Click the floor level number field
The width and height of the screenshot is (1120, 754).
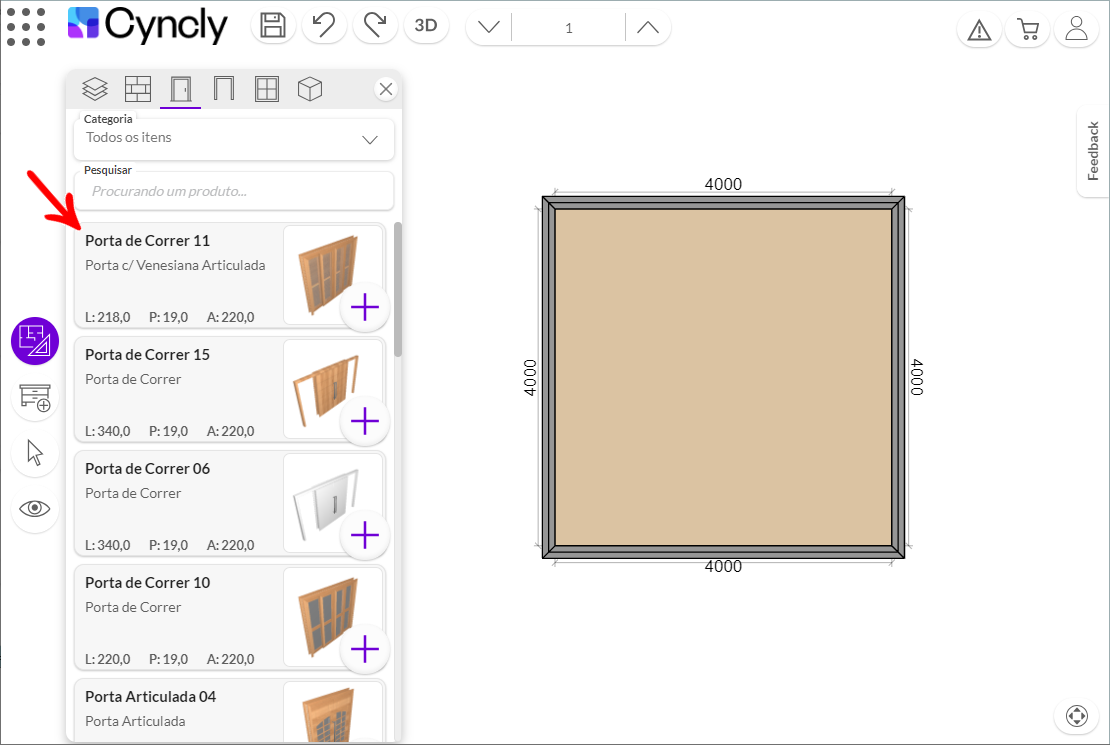(x=569, y=28)
